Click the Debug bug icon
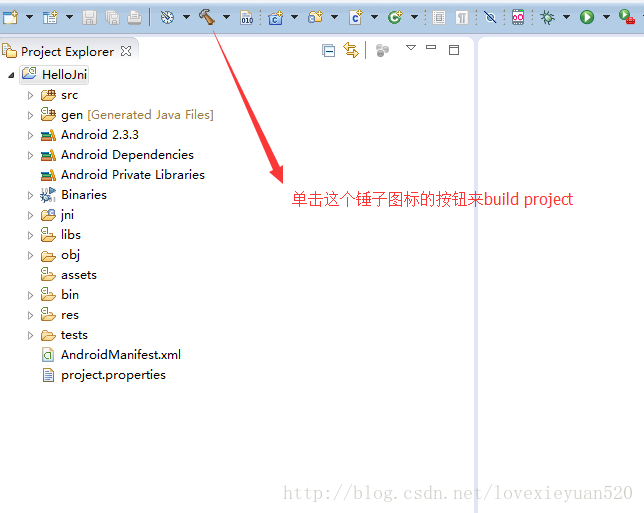644x513 pixels. coord(547,17)
